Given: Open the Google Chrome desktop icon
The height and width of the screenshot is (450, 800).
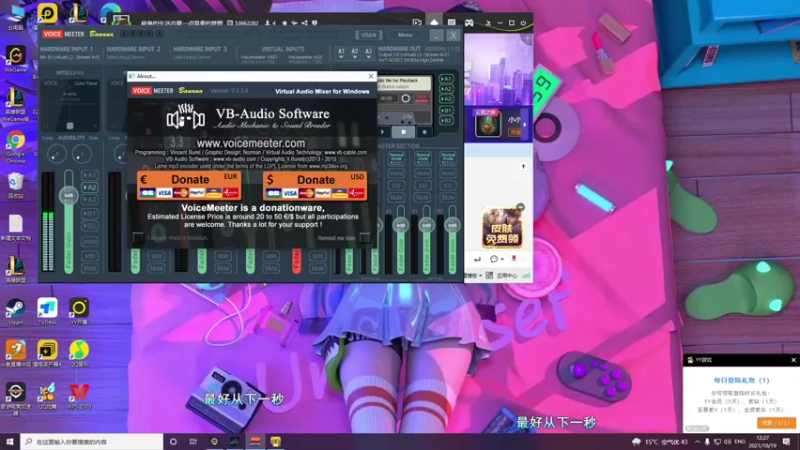Looking at the screenshot, I should (15, 147).
